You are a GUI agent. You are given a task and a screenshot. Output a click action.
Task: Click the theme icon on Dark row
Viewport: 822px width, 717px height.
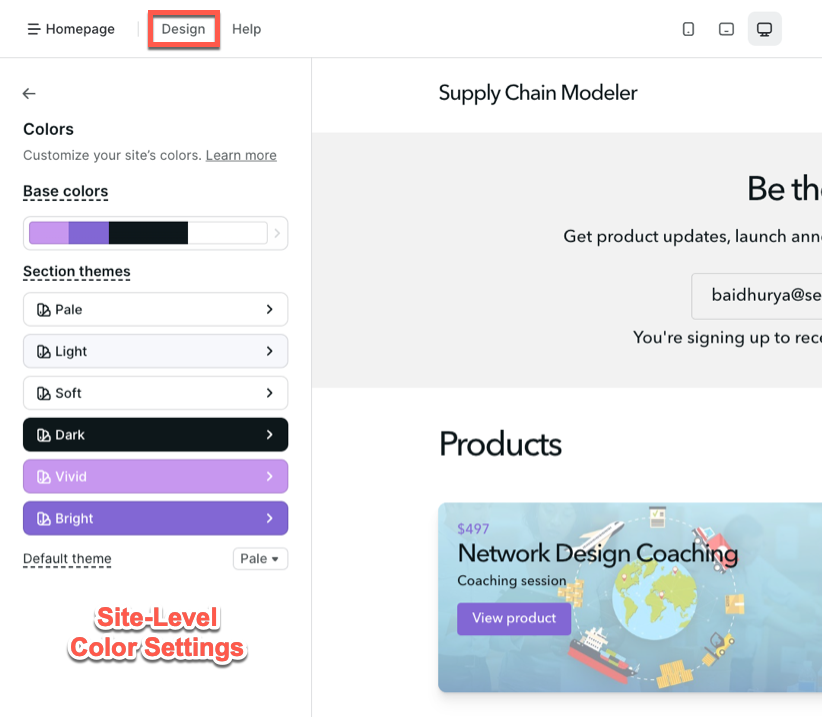[x=43, y=435]
